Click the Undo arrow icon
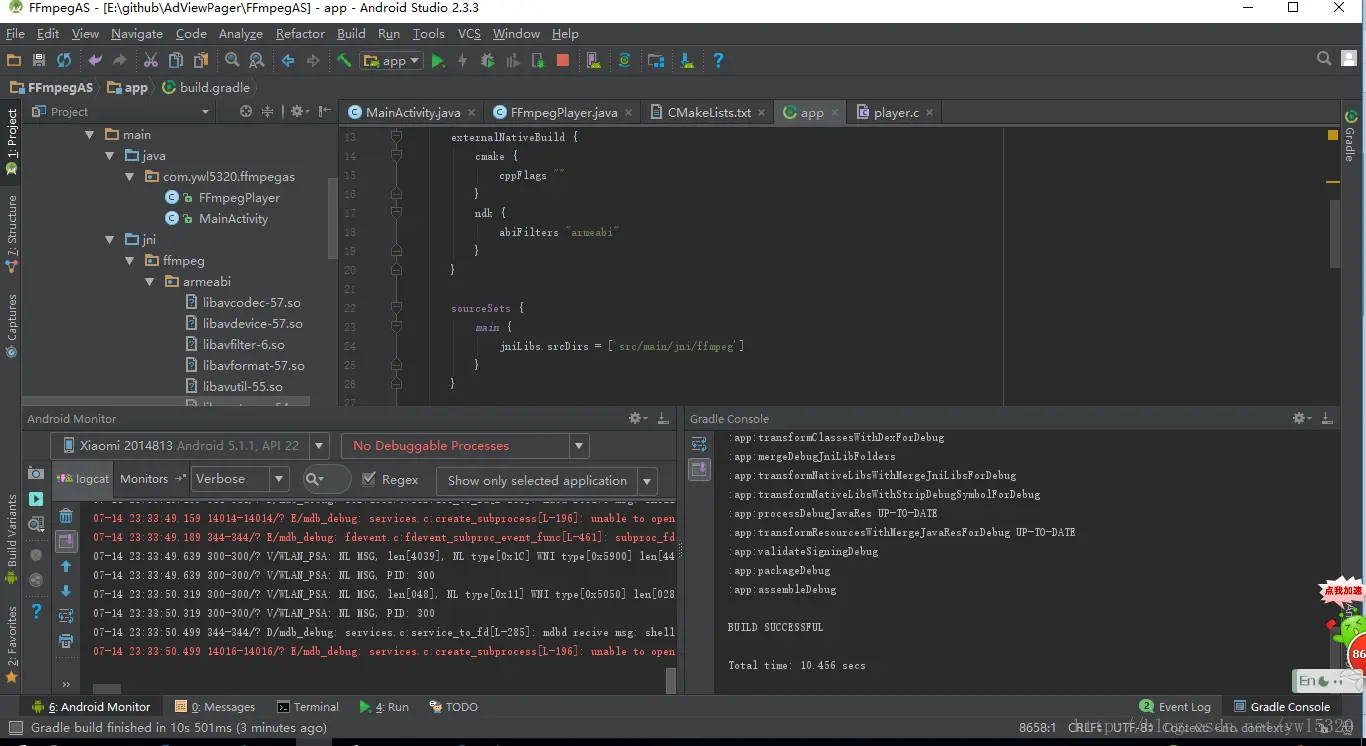Image resolution: width=1366 pixels, height=746 pixels. coord(95,61)
